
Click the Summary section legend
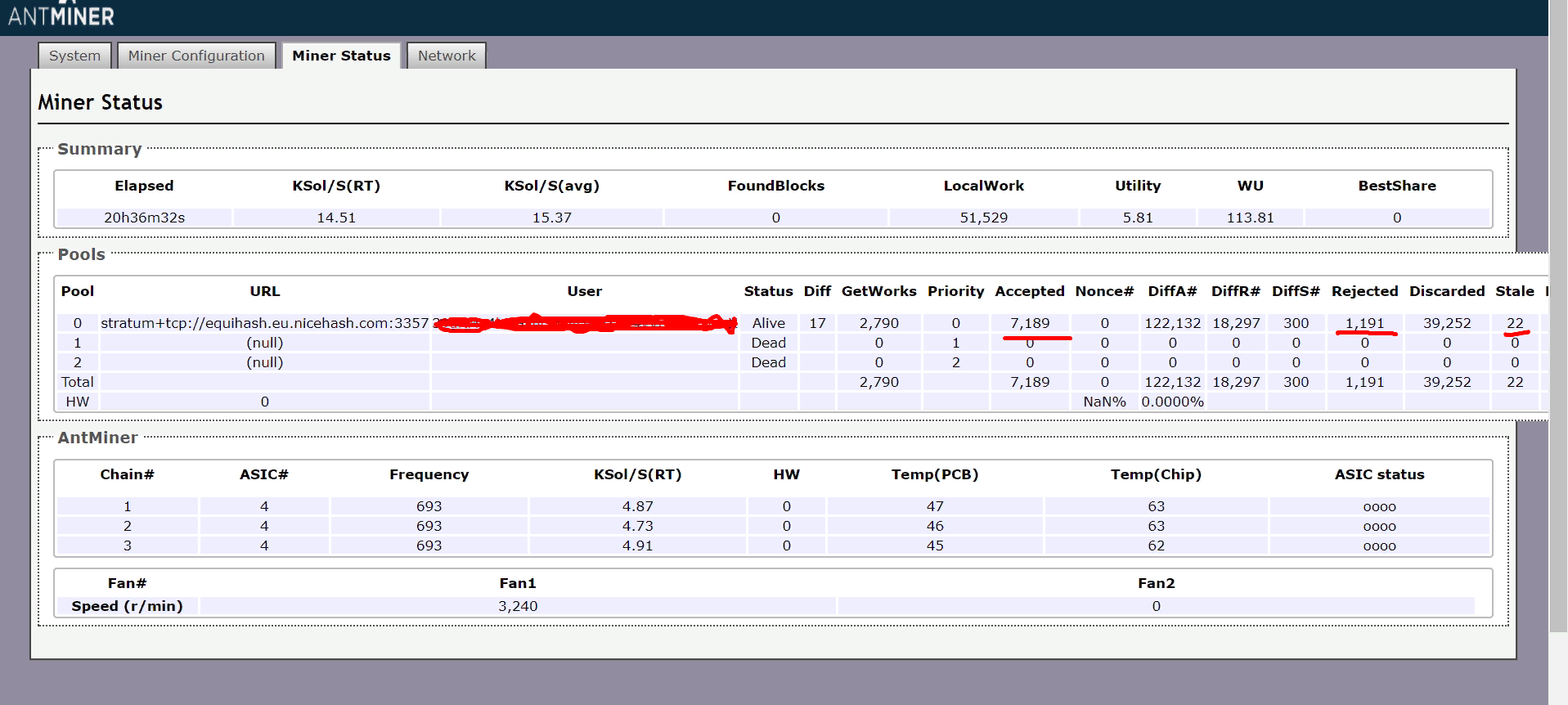100,149
